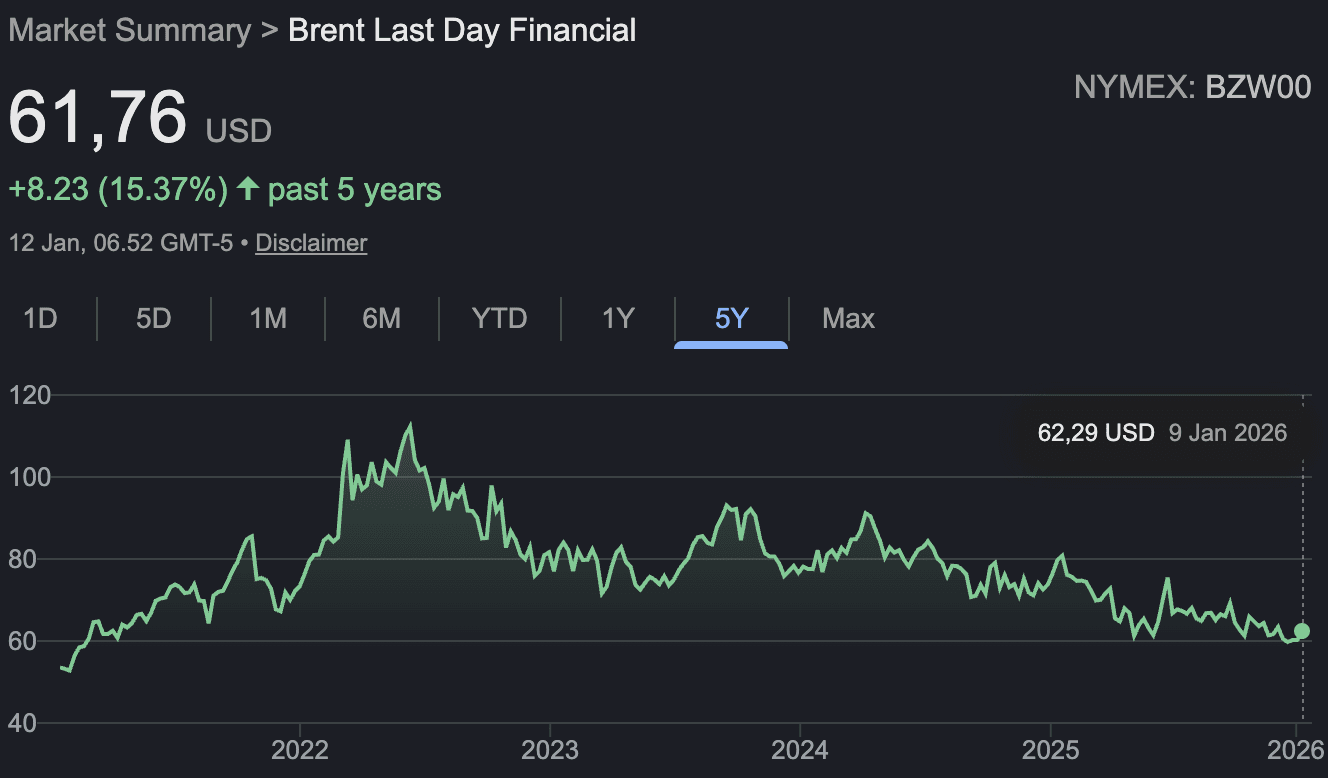Switch to the 6M chart view
The image size is (1328, 778).
point(381,318)
